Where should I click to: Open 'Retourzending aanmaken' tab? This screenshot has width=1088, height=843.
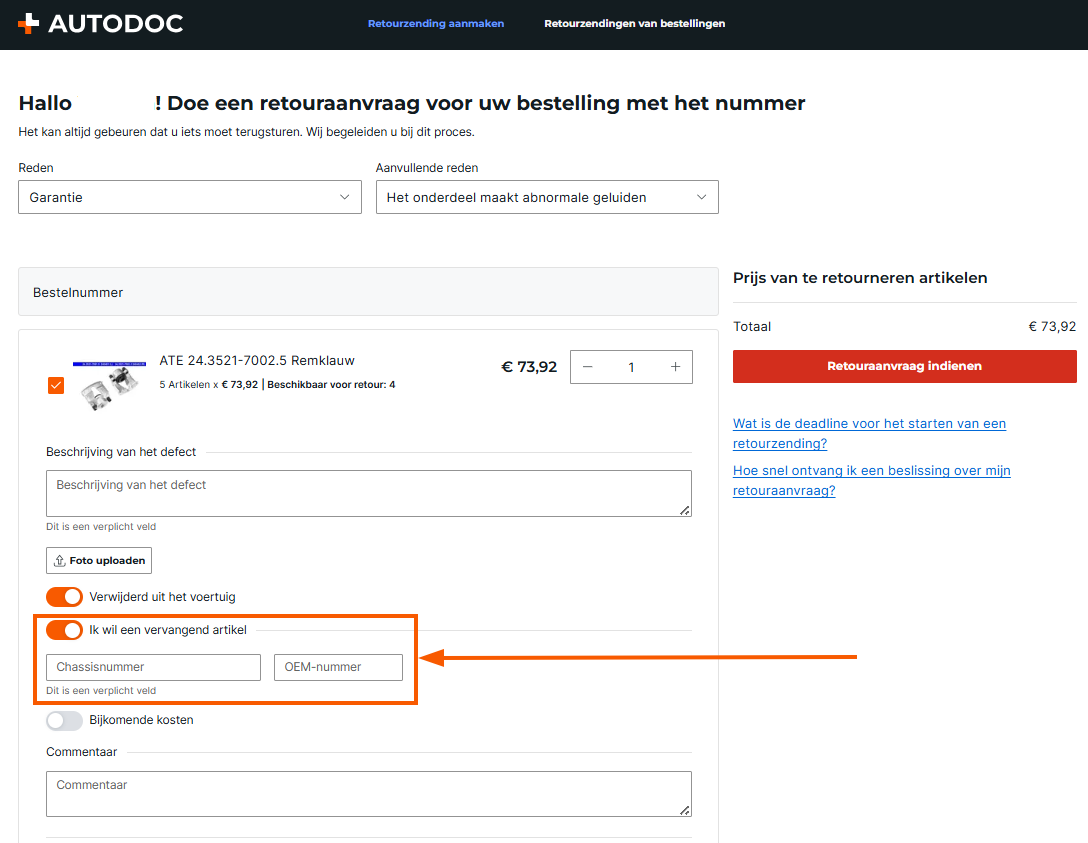(436, 23)
